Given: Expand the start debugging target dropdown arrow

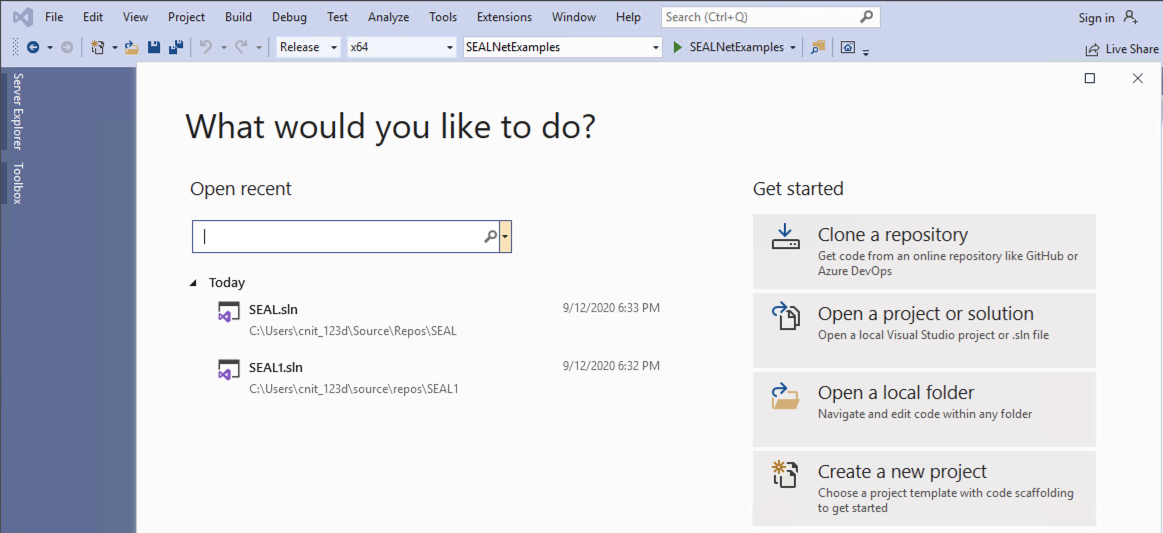Looking at the screenshot, I should pyautogui.click(x=794, y=47).
